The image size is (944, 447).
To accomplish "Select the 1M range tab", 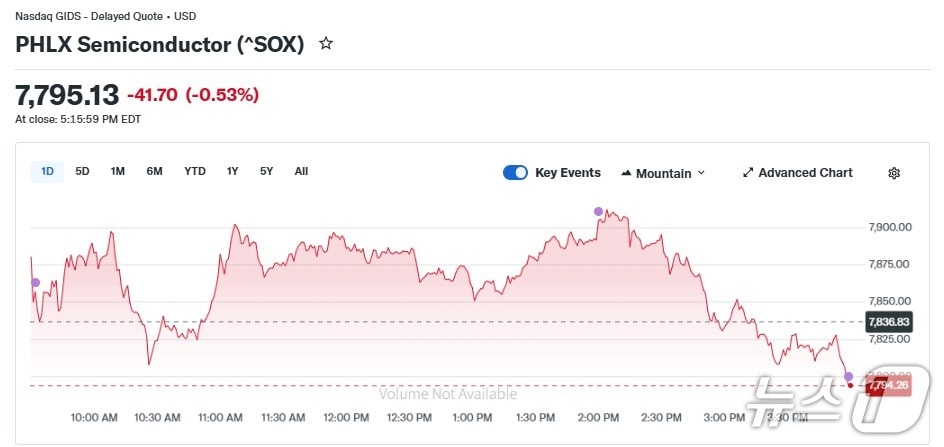I will (x=118, y=171).
